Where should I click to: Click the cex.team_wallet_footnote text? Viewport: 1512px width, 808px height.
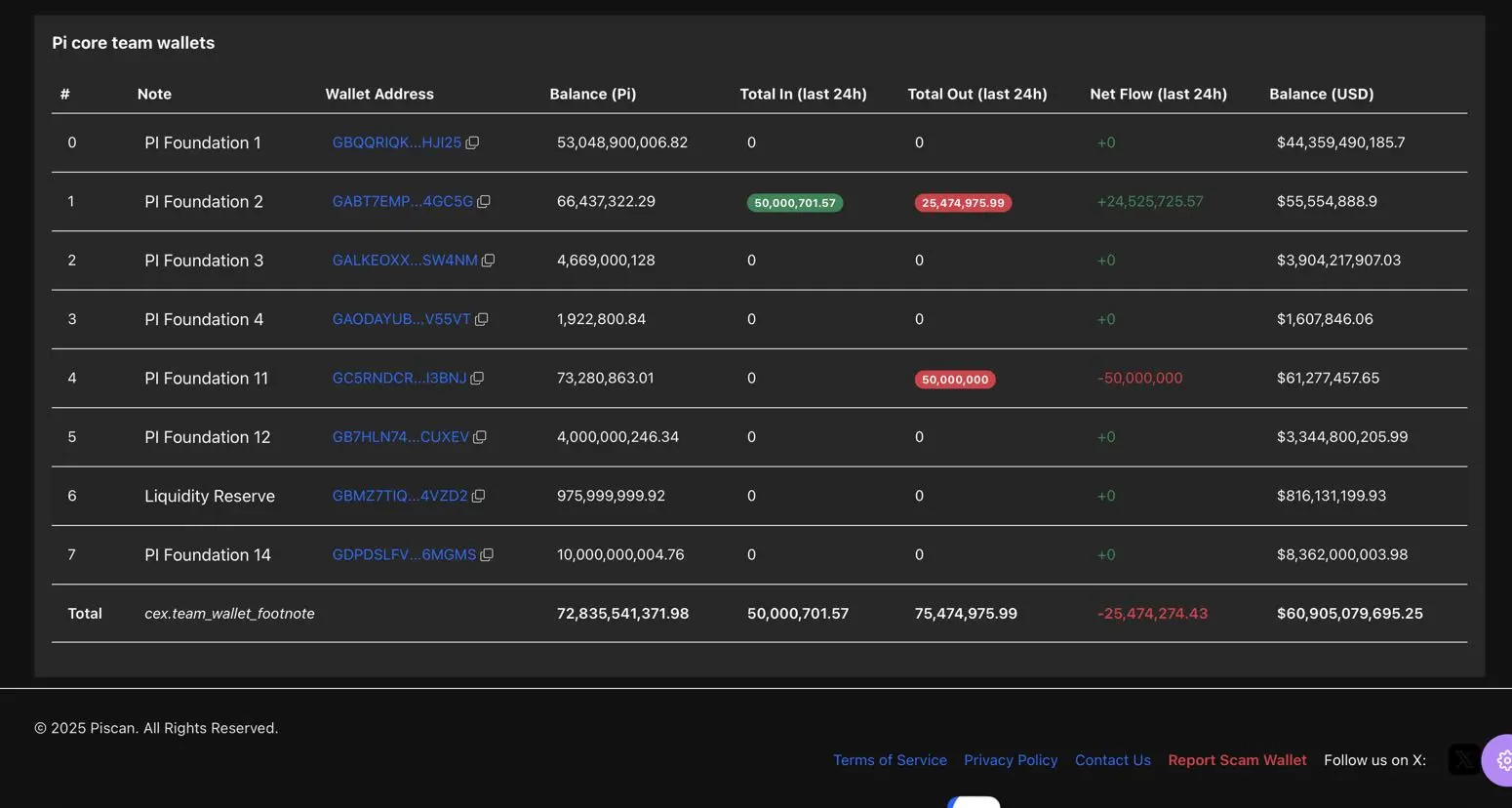[229, 614]
